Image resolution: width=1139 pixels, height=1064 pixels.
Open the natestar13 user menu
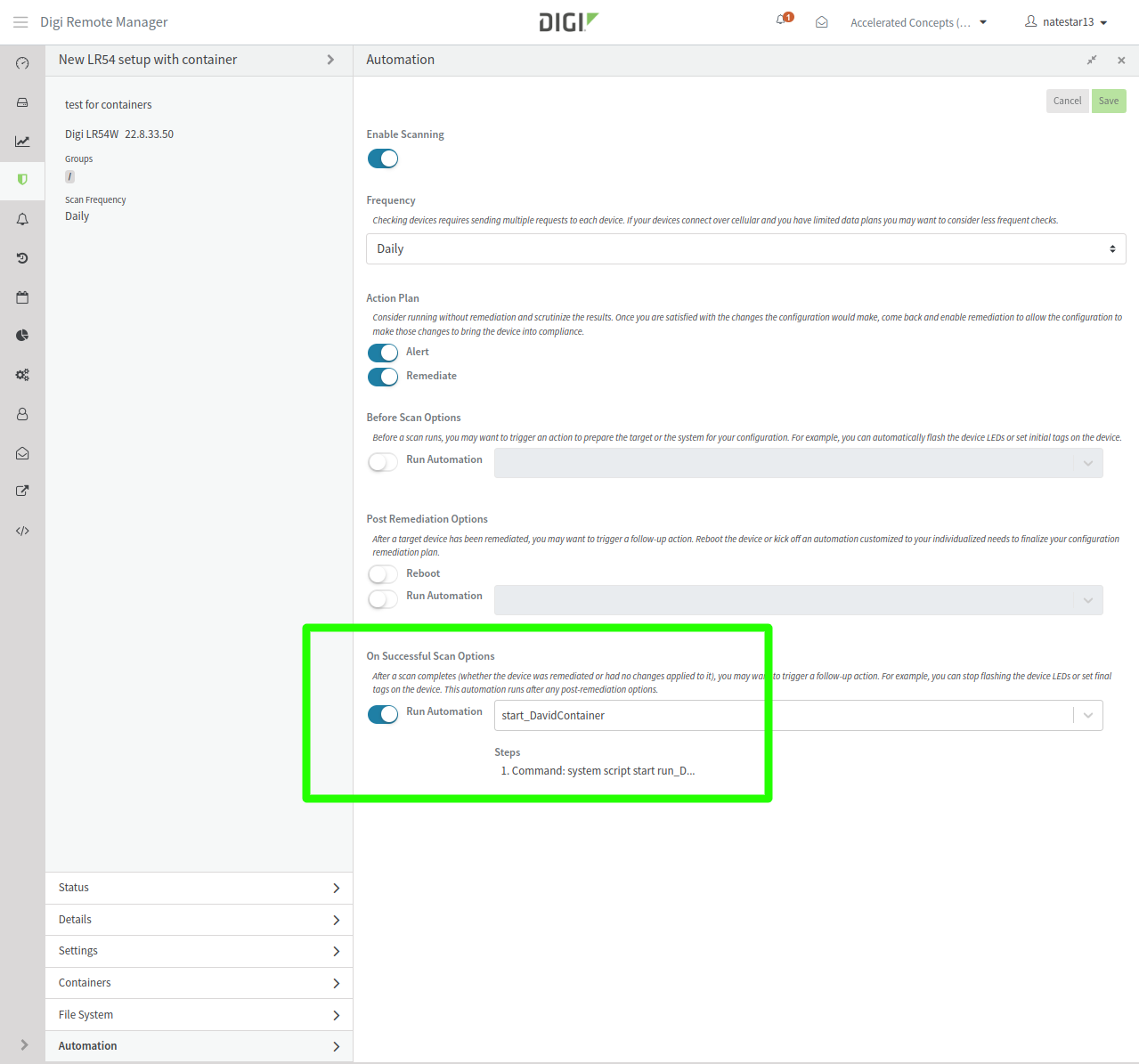(1066, 22)
